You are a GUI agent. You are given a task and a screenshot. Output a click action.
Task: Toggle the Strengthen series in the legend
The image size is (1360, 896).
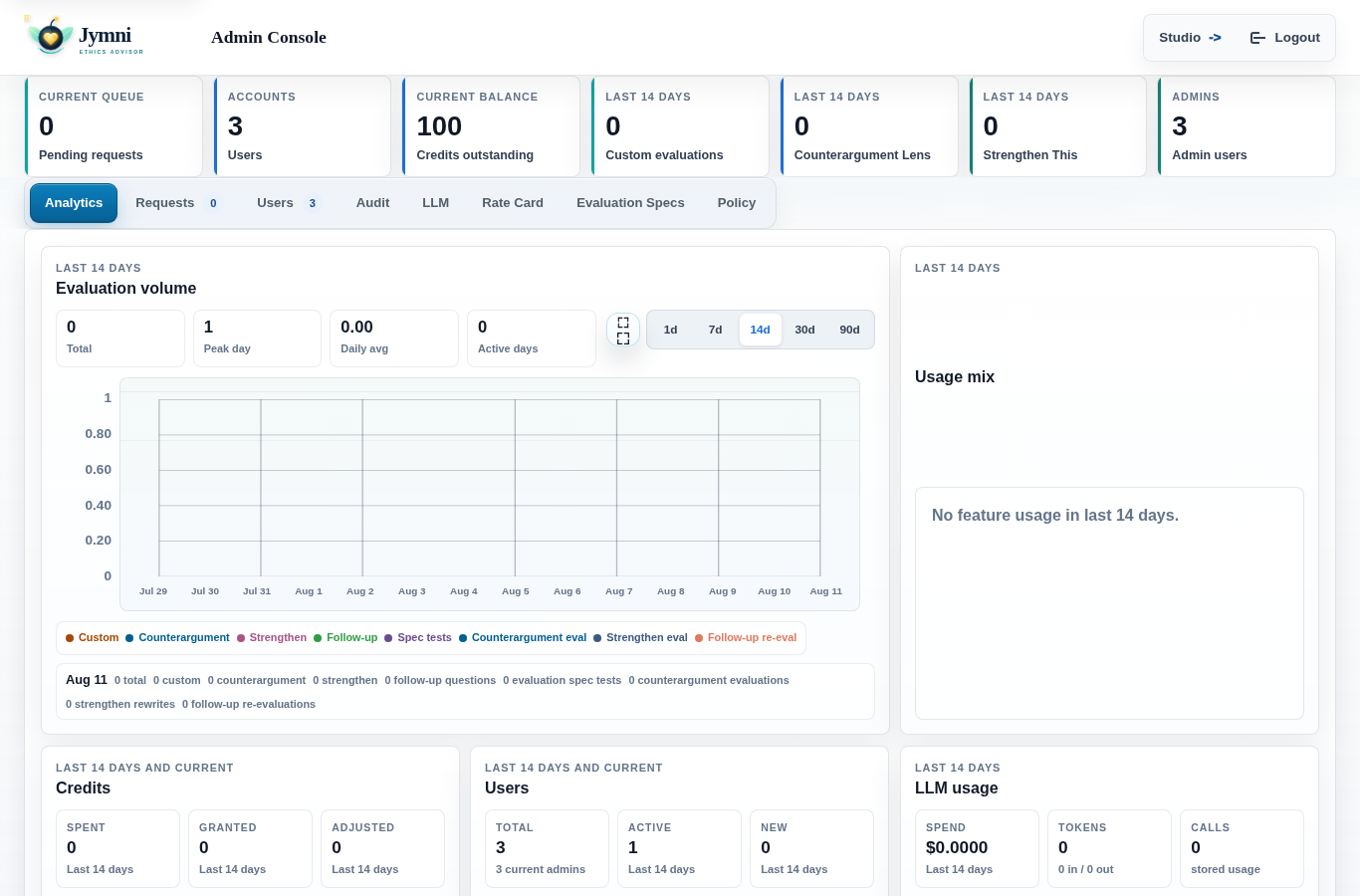pyautogui.click(x=272, y=638)
